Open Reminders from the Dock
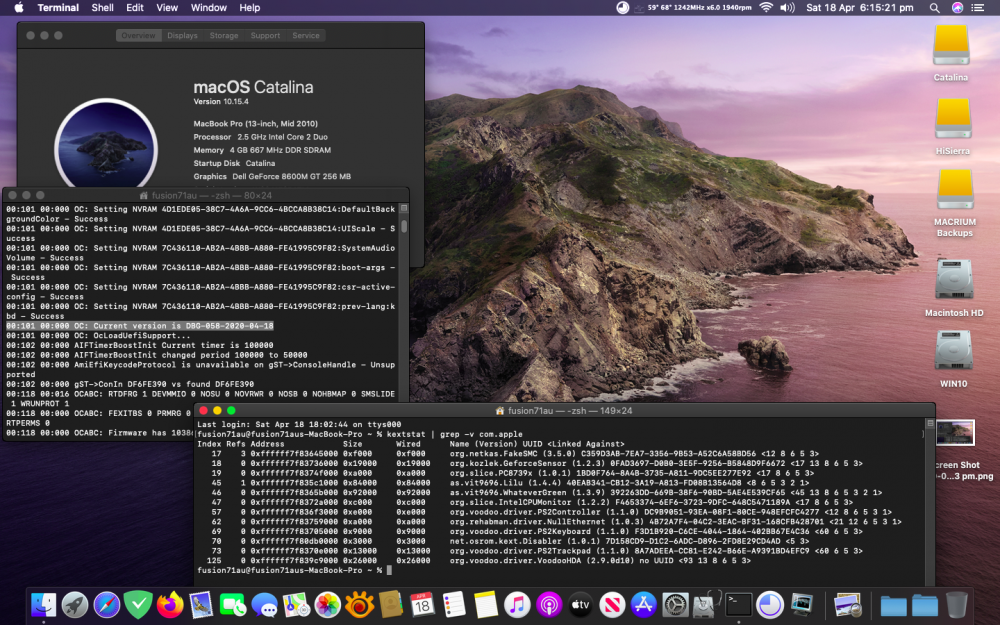The height and width of the screenshot is (625, 1000). tap(454, 605)
